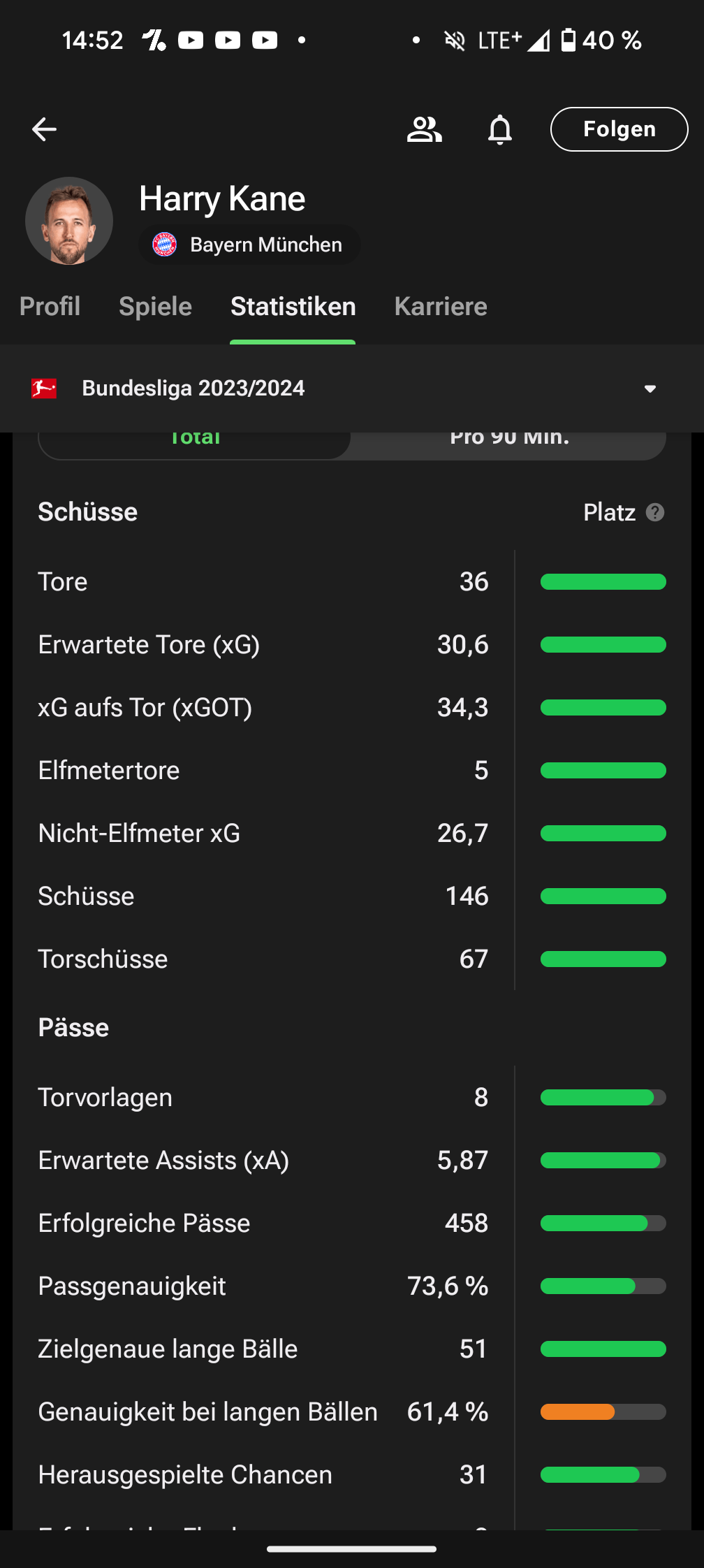This screenshot has width=704, height=1568.
Task: Switch to the Profil tab
Action: click(50, 307)
